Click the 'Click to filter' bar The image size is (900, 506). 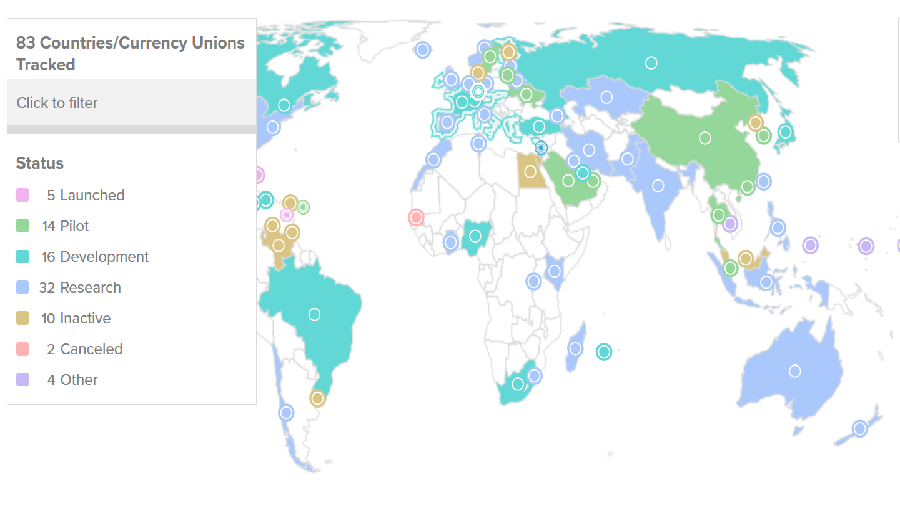[x=131, y=103]
